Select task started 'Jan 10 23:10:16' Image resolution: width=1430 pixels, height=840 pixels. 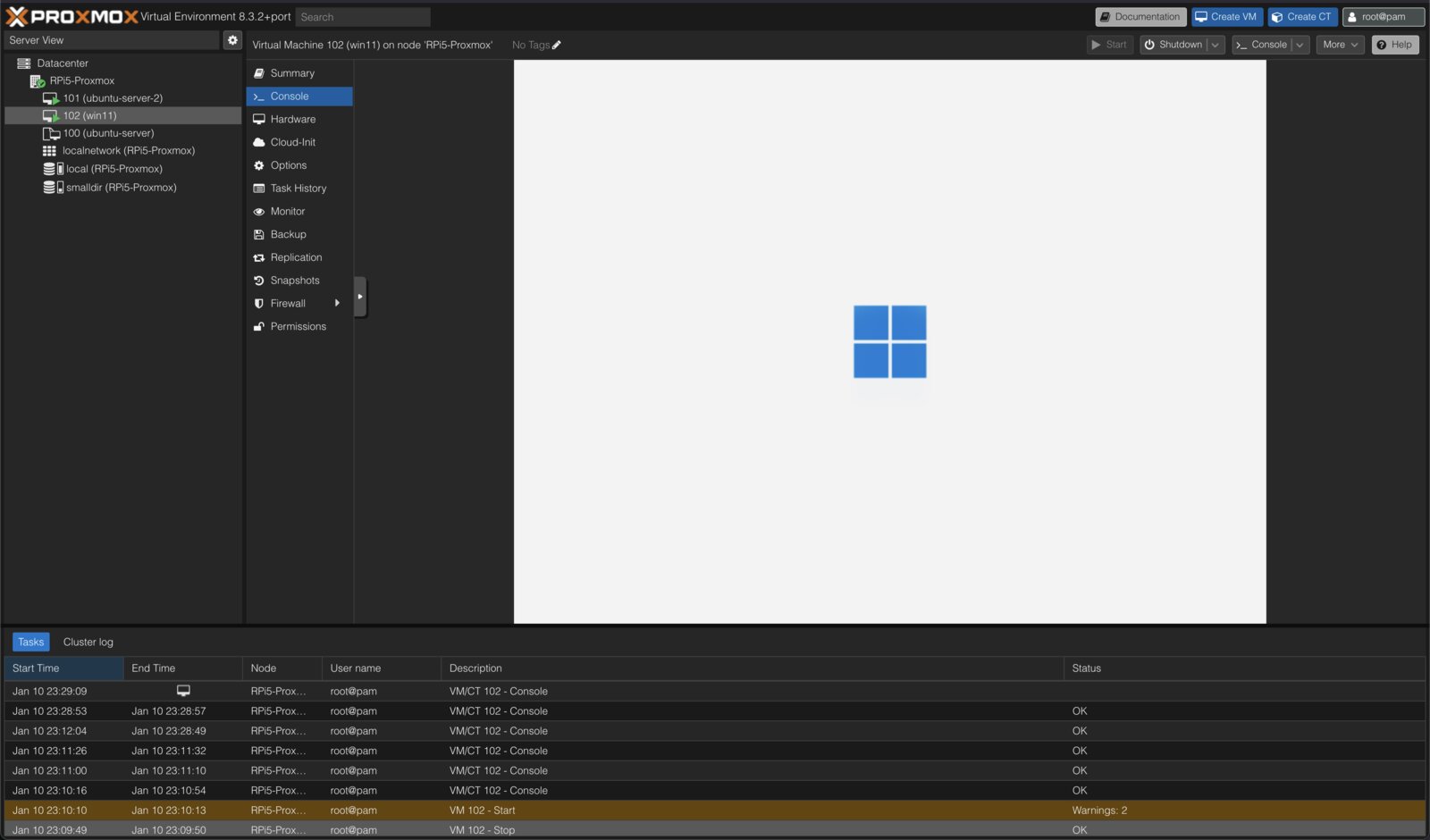click(x=714, y=791)
